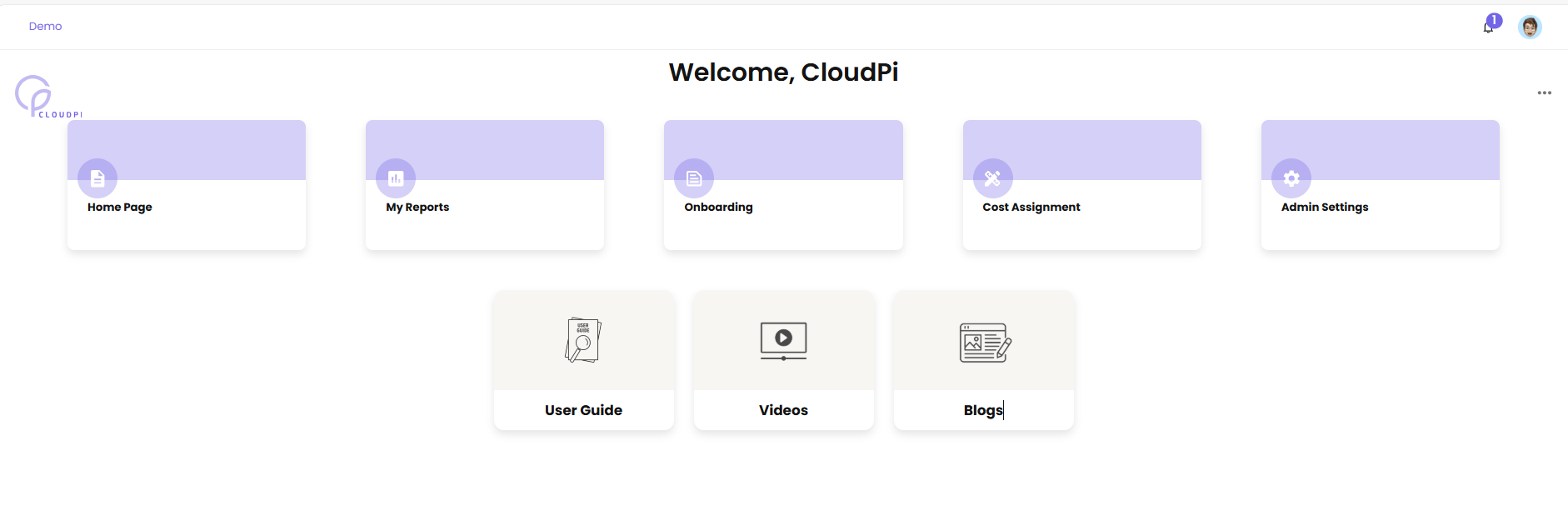
Task: Click the Videos play screen icon
Action: (x=783, y=340)
